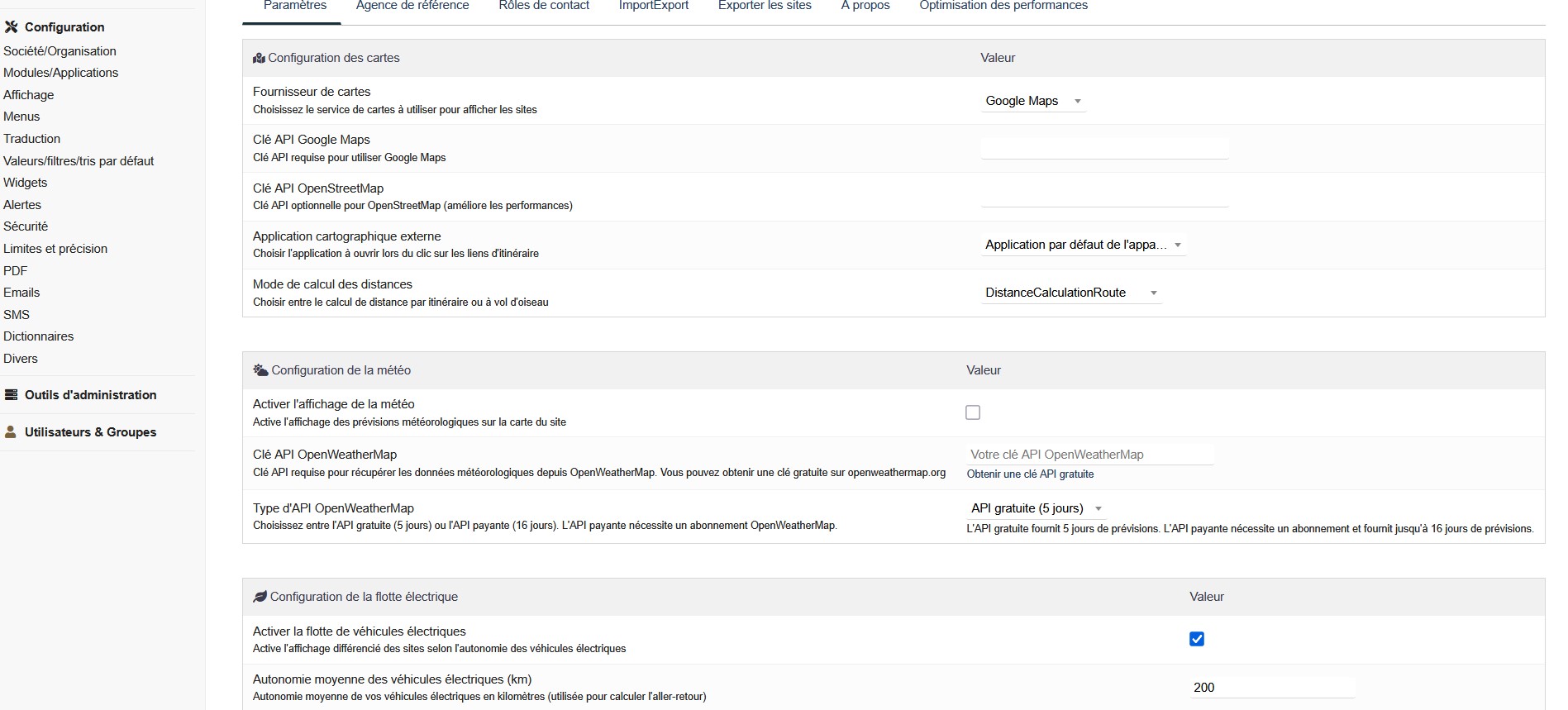This screenshot has width=1568, height=710.
Task: Open Divers in the sidebar
Action: pyautogui.click(x=21, y=359)
